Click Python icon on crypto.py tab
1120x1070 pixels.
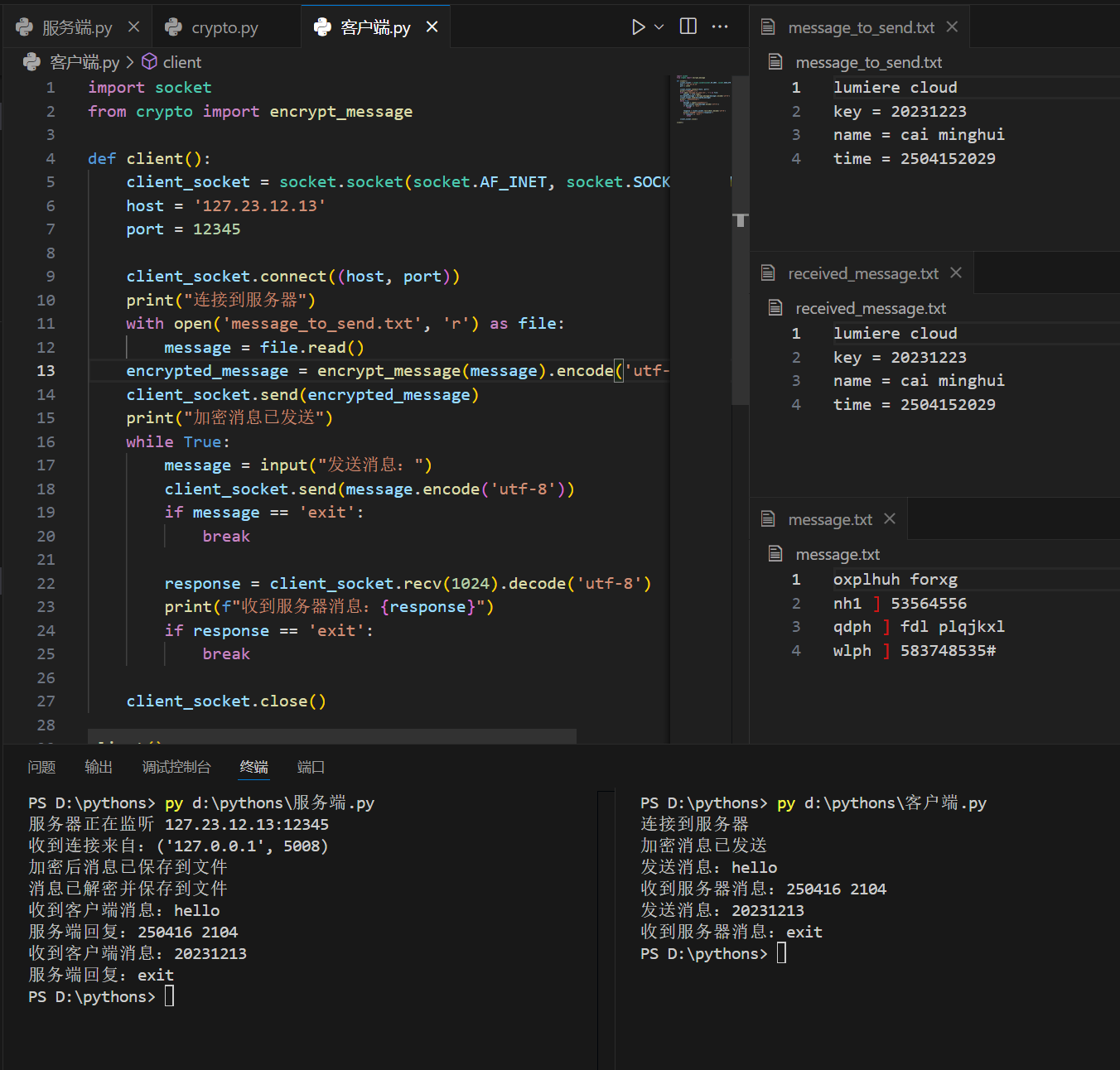click(x=173, y=27)
